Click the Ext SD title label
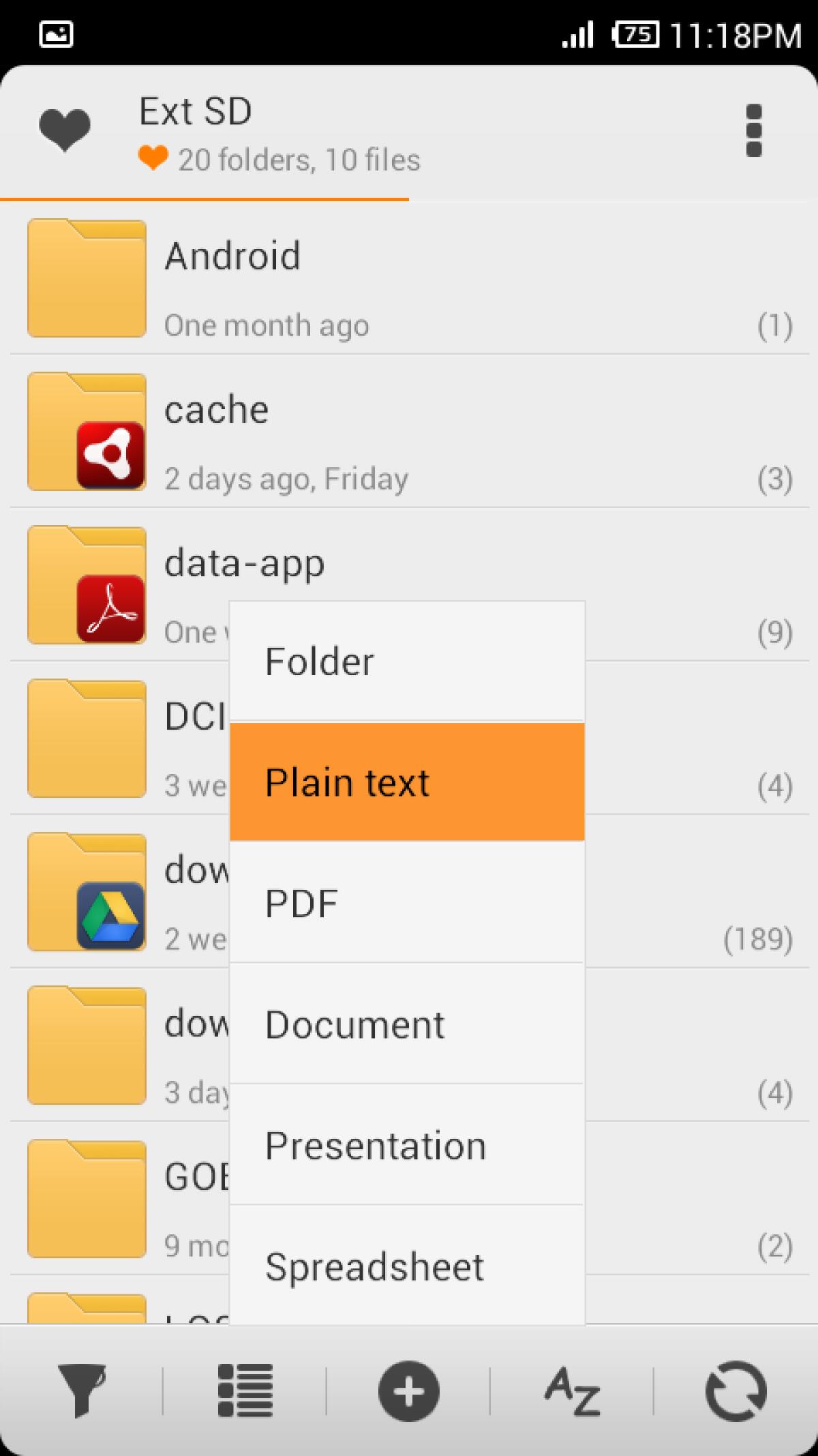The width and height of the screenshot is (818, 1456). pos(196,111)
